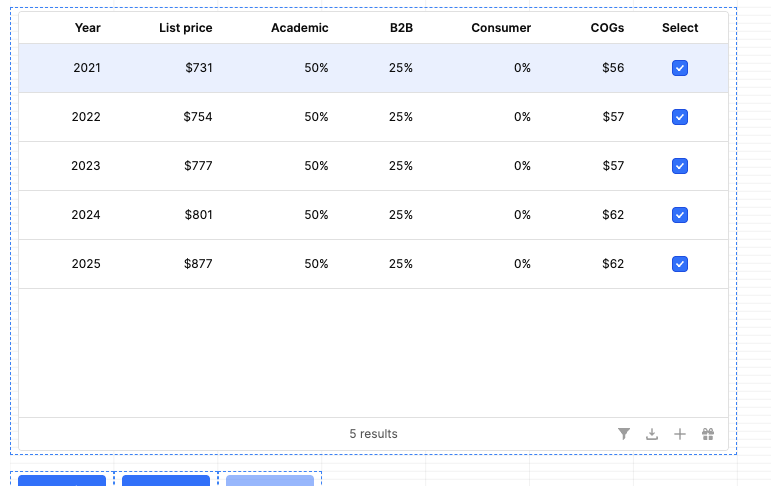This screenshot has height=486, width=771.
Task: Sort by the Year column header
Action: point(87,28)
